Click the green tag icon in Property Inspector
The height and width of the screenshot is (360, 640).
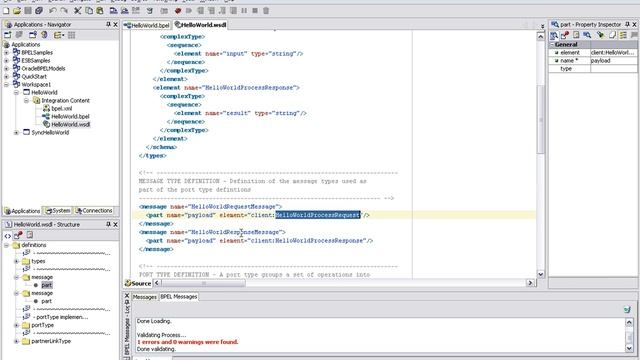point(600,36)
